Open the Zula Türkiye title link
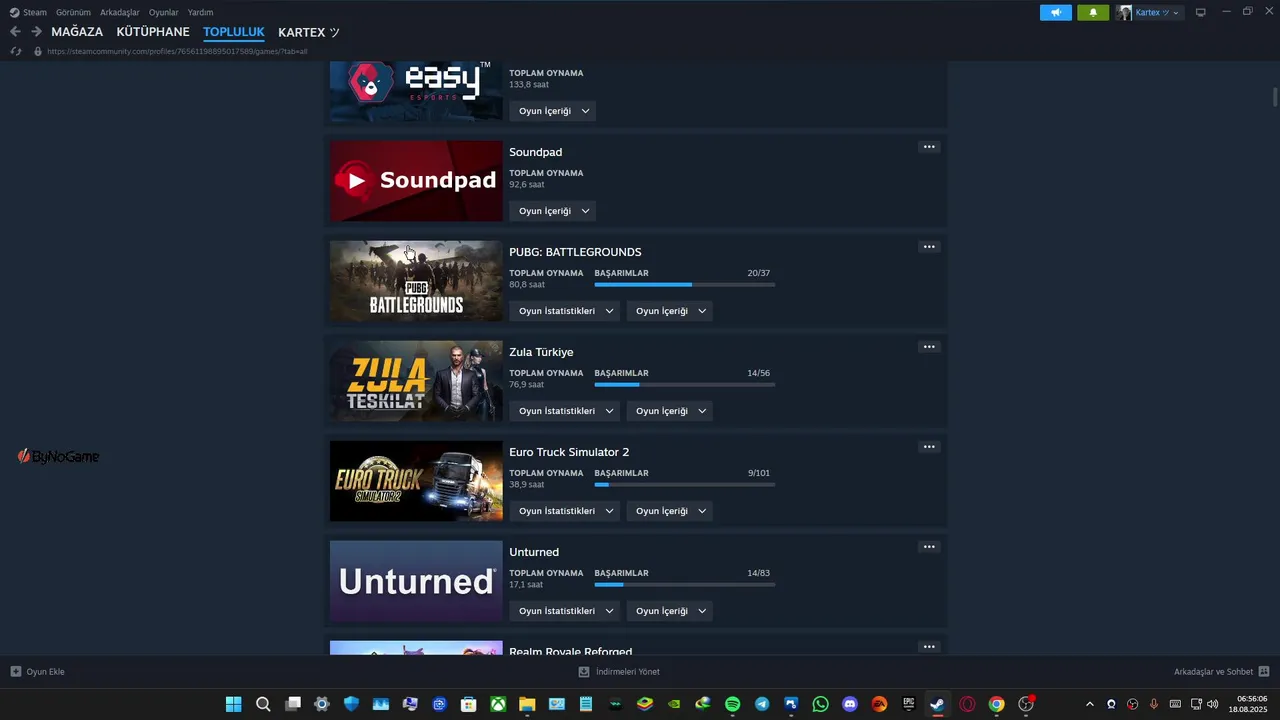 (x=541, y=352)
